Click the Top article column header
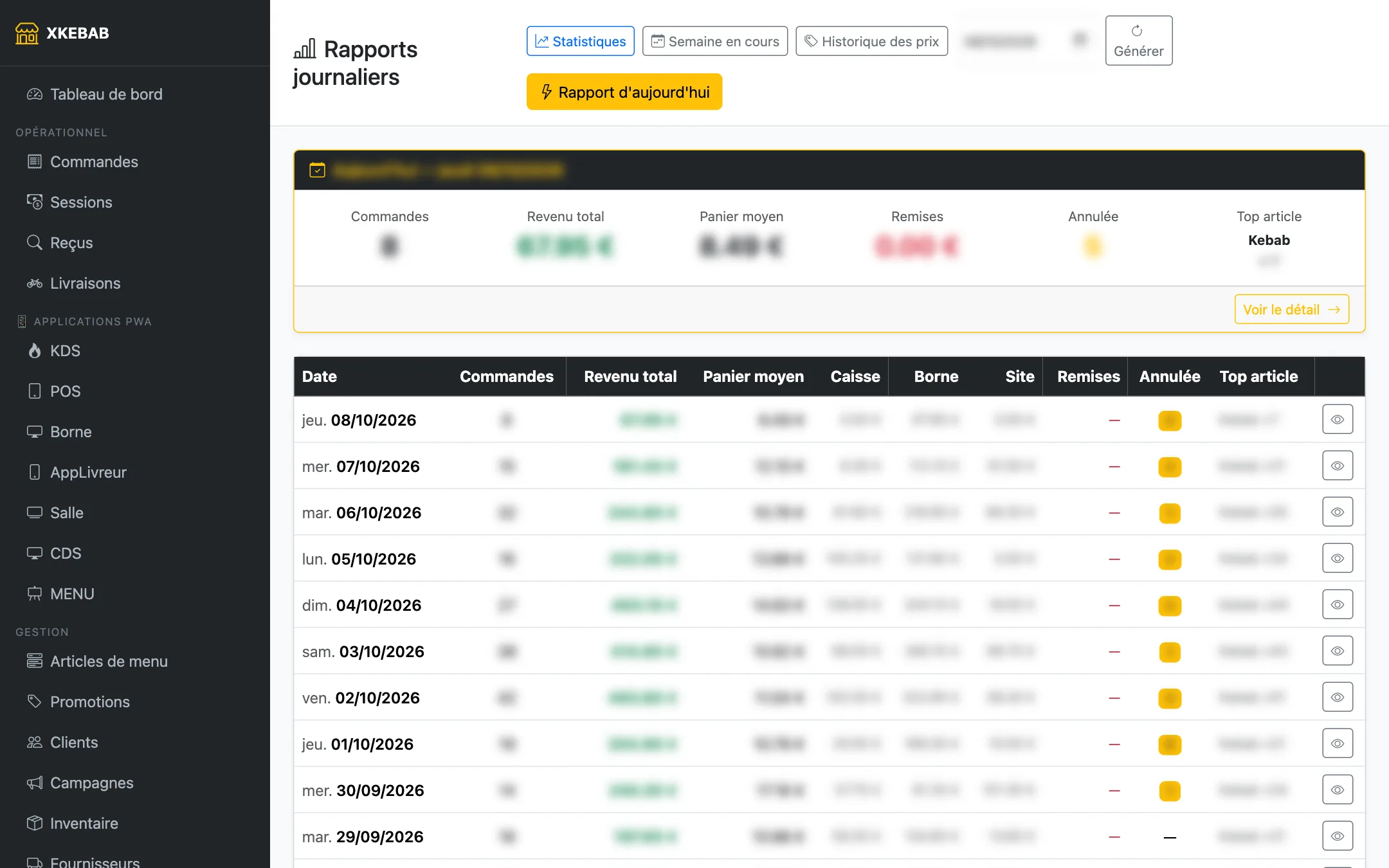The height and width of the screenshot is (868, 1389). coord(1258,377)
